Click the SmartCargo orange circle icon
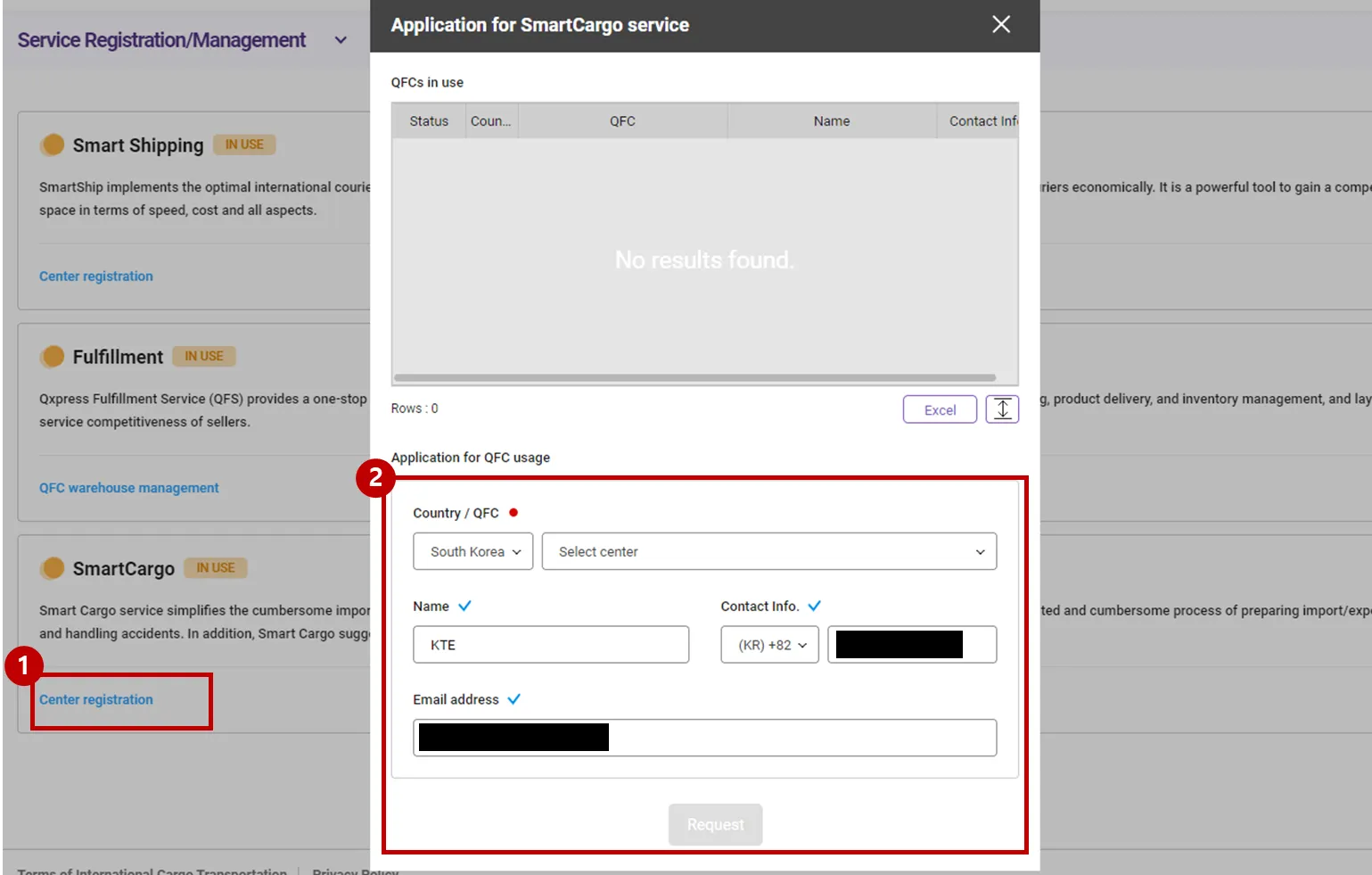Image resolution: width=1372 pixels, height=875 pixels. pos(53,568)
